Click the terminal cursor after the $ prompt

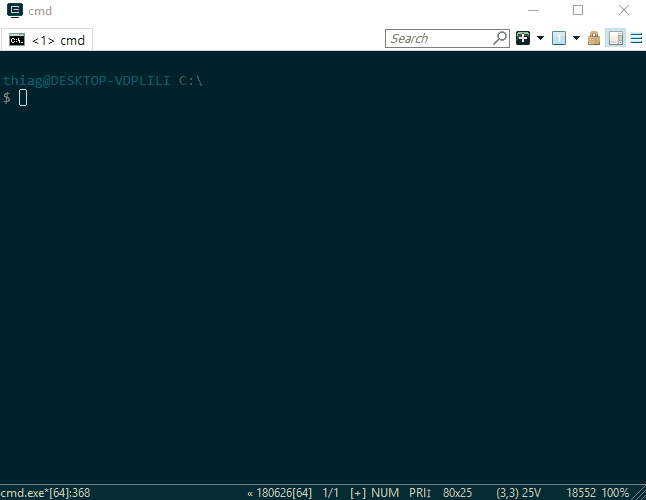[x=23, y=98]
